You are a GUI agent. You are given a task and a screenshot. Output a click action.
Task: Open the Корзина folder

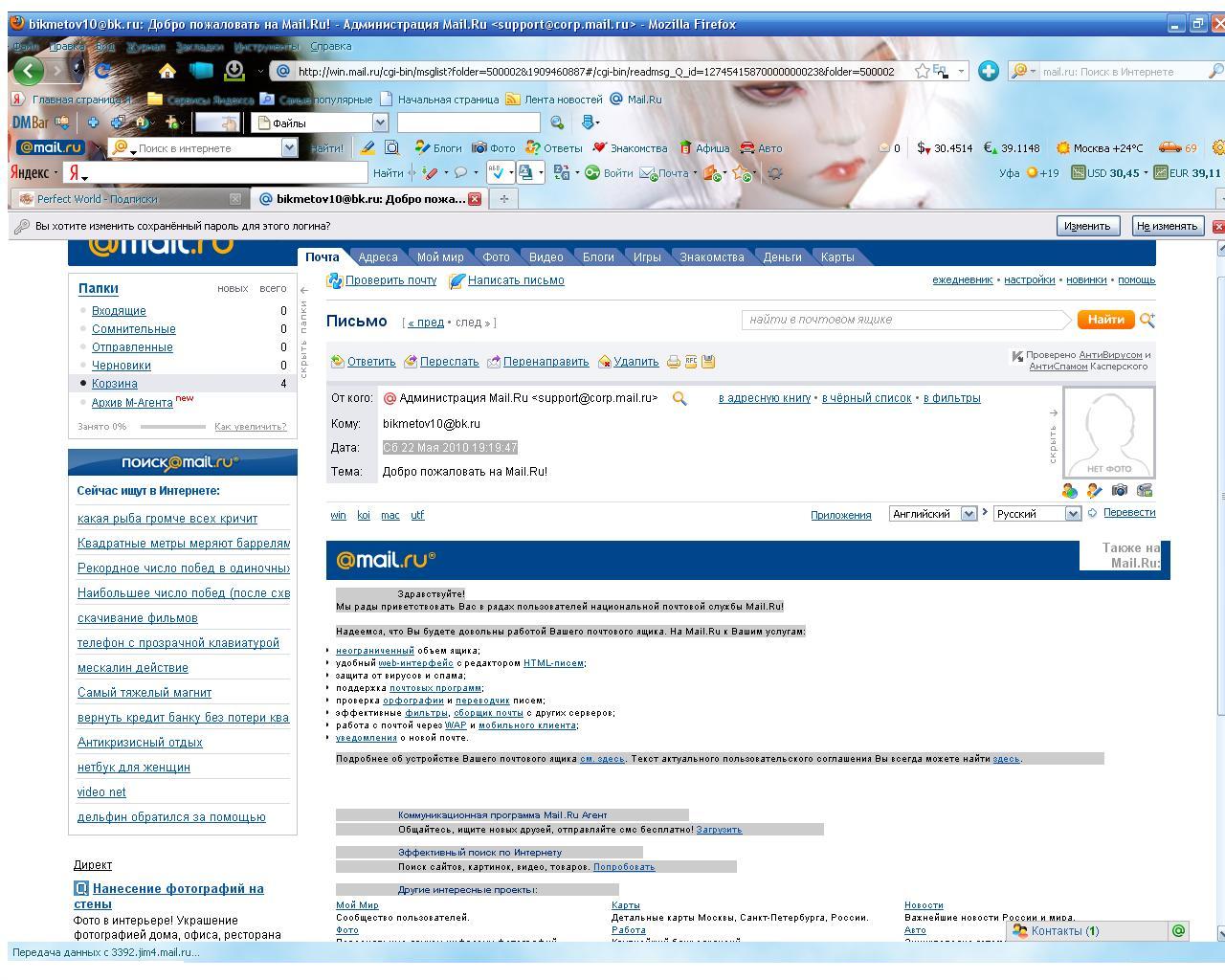pos(115,384)
